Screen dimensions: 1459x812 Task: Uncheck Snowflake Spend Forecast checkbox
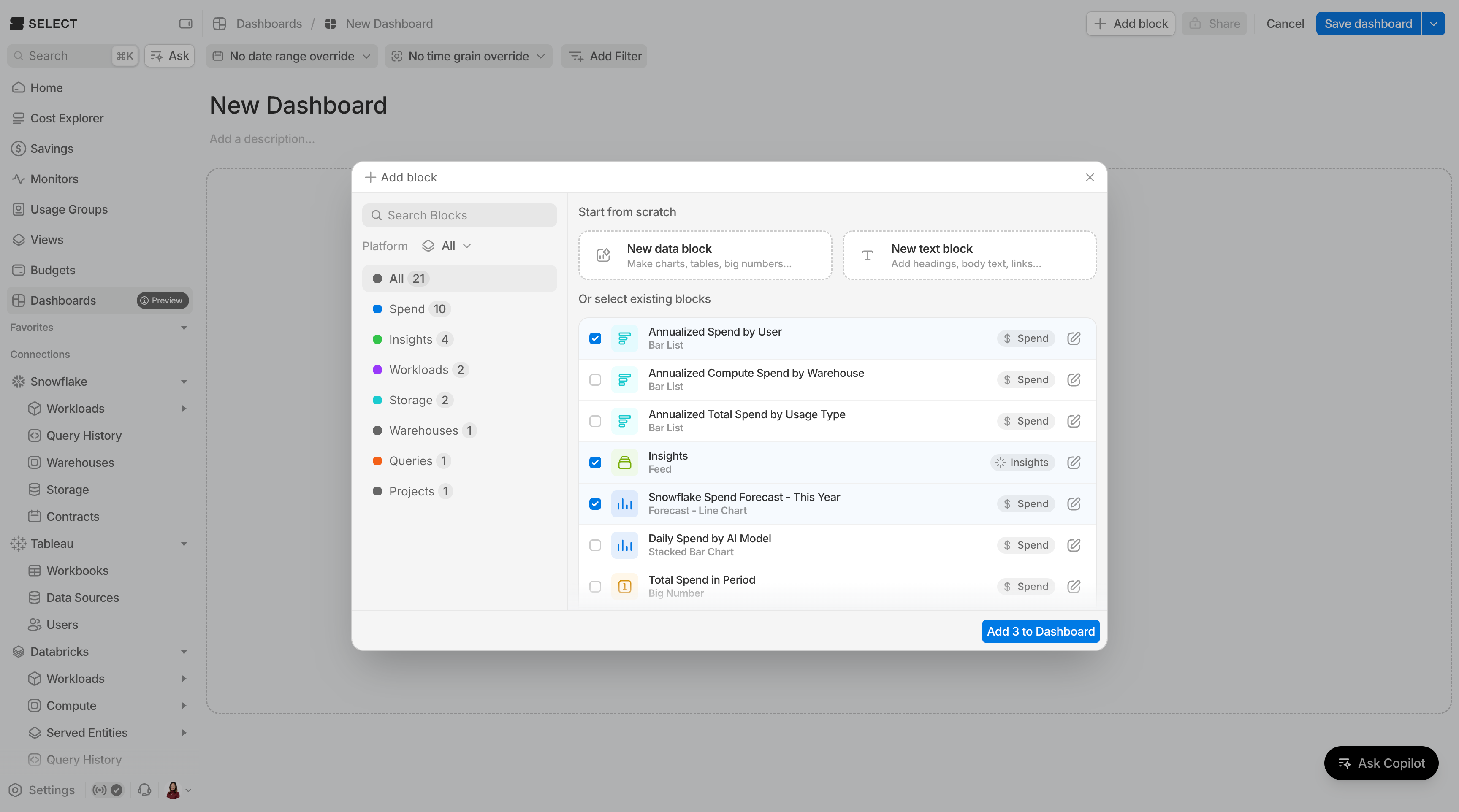(x=595, y=503)
